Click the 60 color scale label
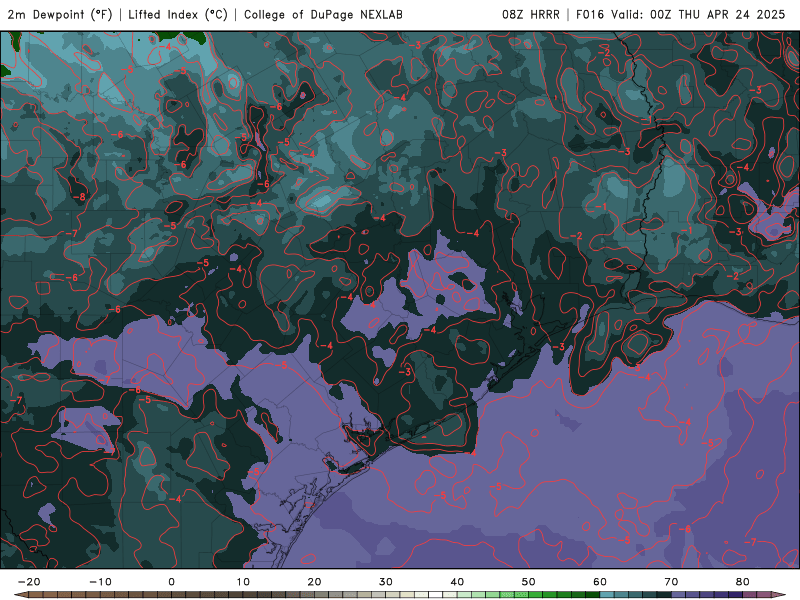 600,582
